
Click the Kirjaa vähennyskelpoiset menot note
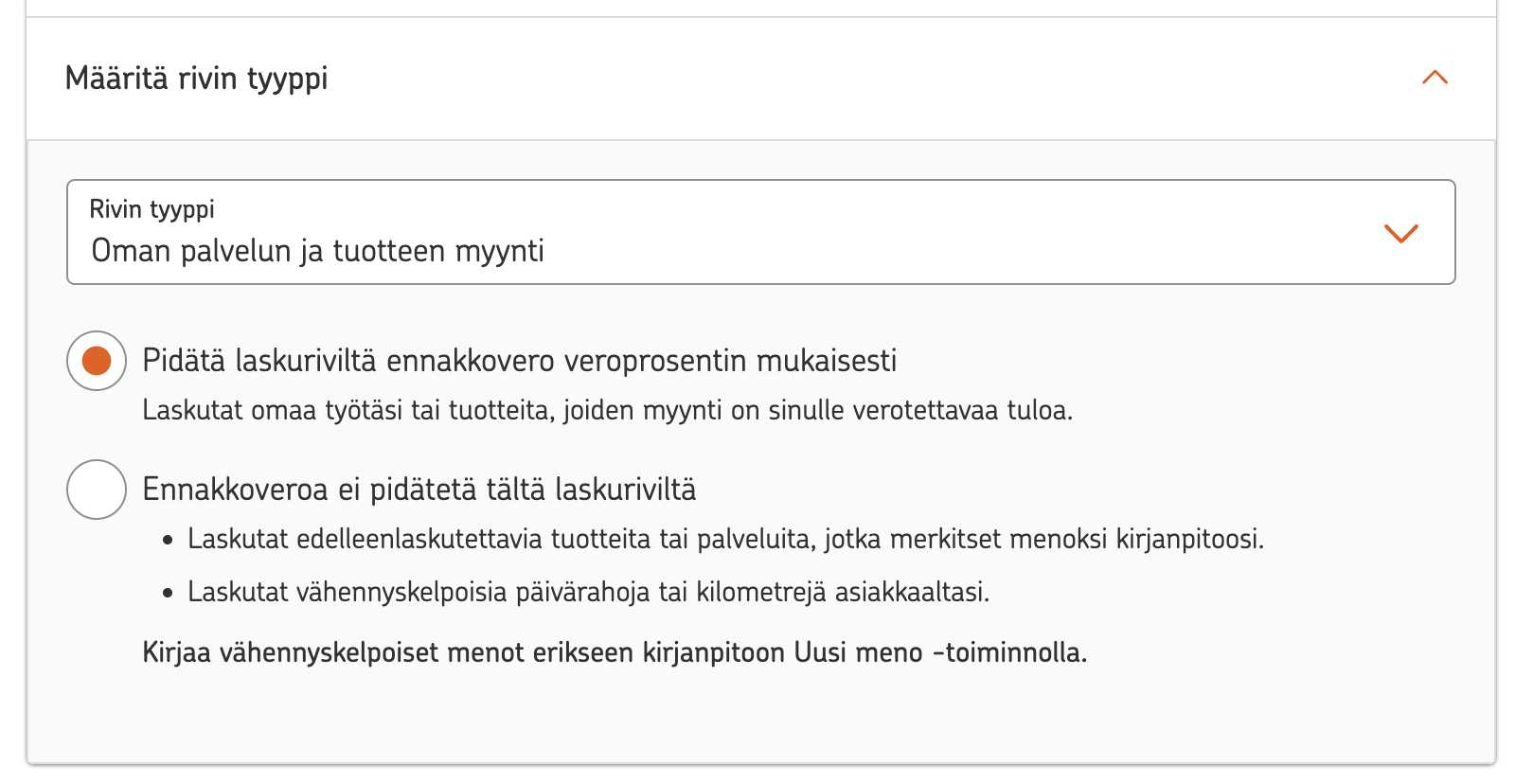[615, 651]
